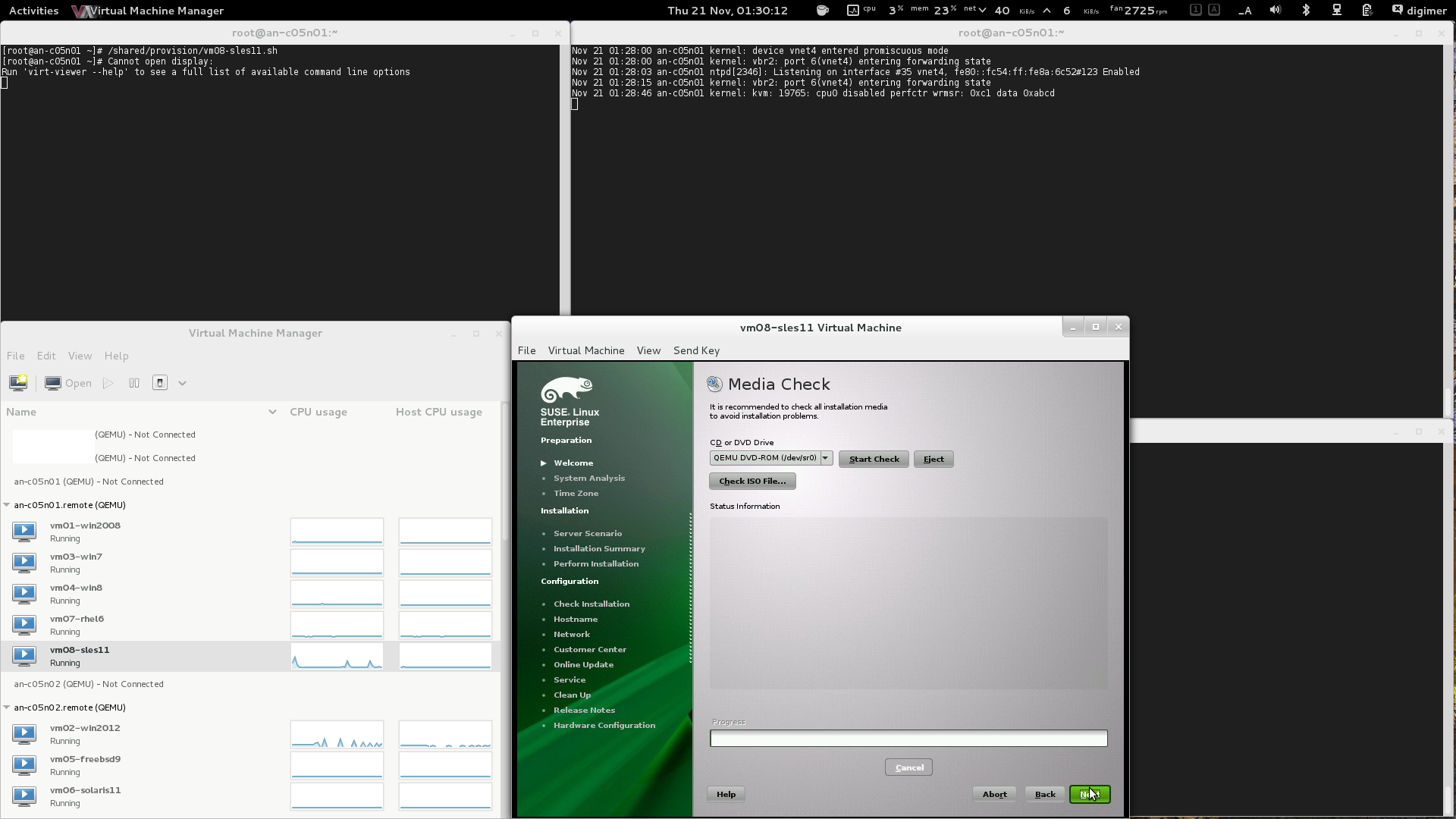Click the vm08-sles11 CPU usage graph
The width and height of the screenshot is (1456, 819).
coord(337,656)
